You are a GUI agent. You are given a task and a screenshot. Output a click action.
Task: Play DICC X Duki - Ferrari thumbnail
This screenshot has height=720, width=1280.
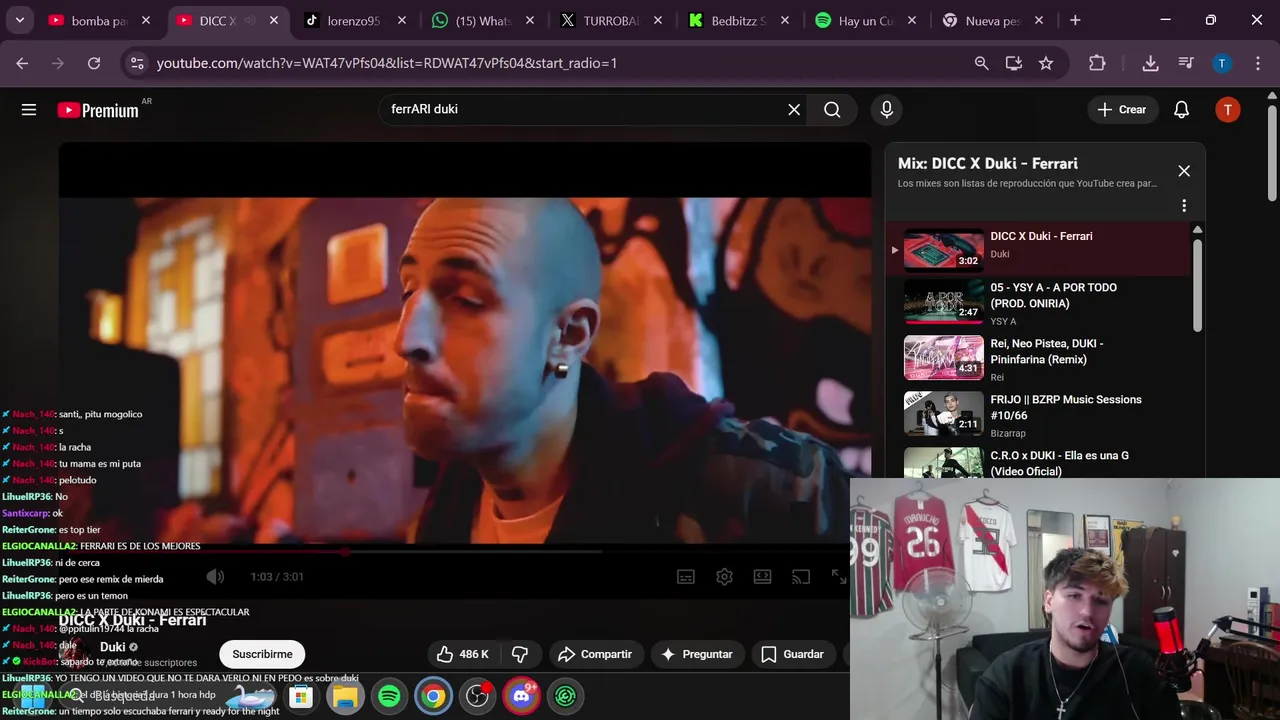tap(943, 250)
